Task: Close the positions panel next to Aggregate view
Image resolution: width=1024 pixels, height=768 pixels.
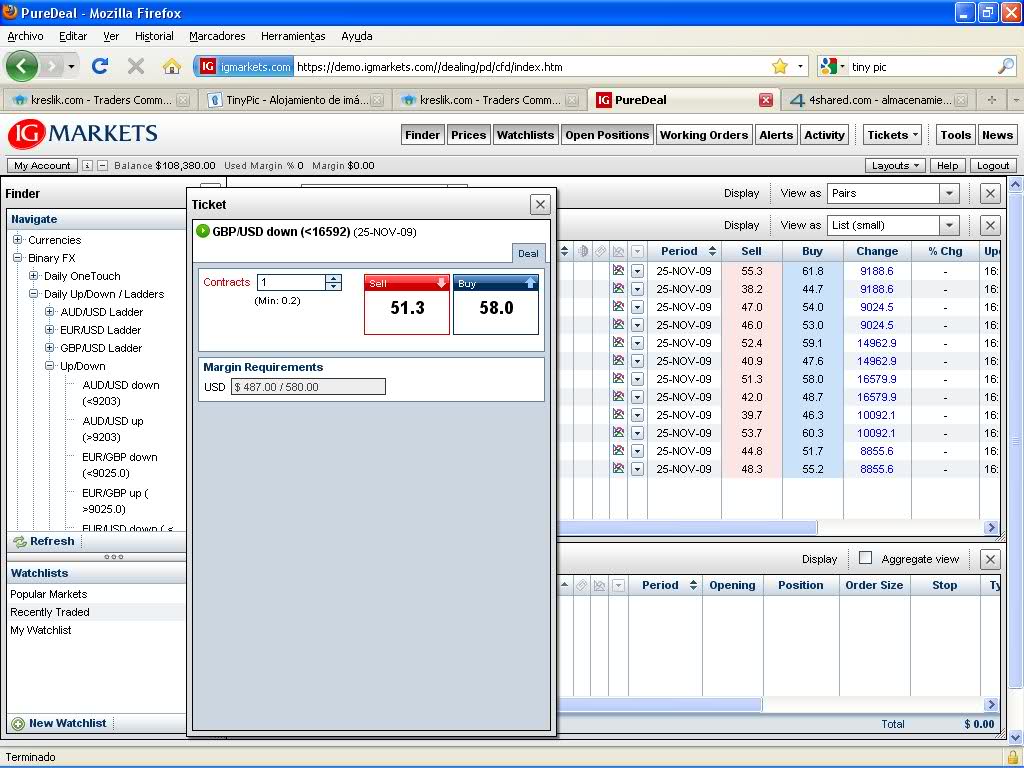Action: [990, 559]
